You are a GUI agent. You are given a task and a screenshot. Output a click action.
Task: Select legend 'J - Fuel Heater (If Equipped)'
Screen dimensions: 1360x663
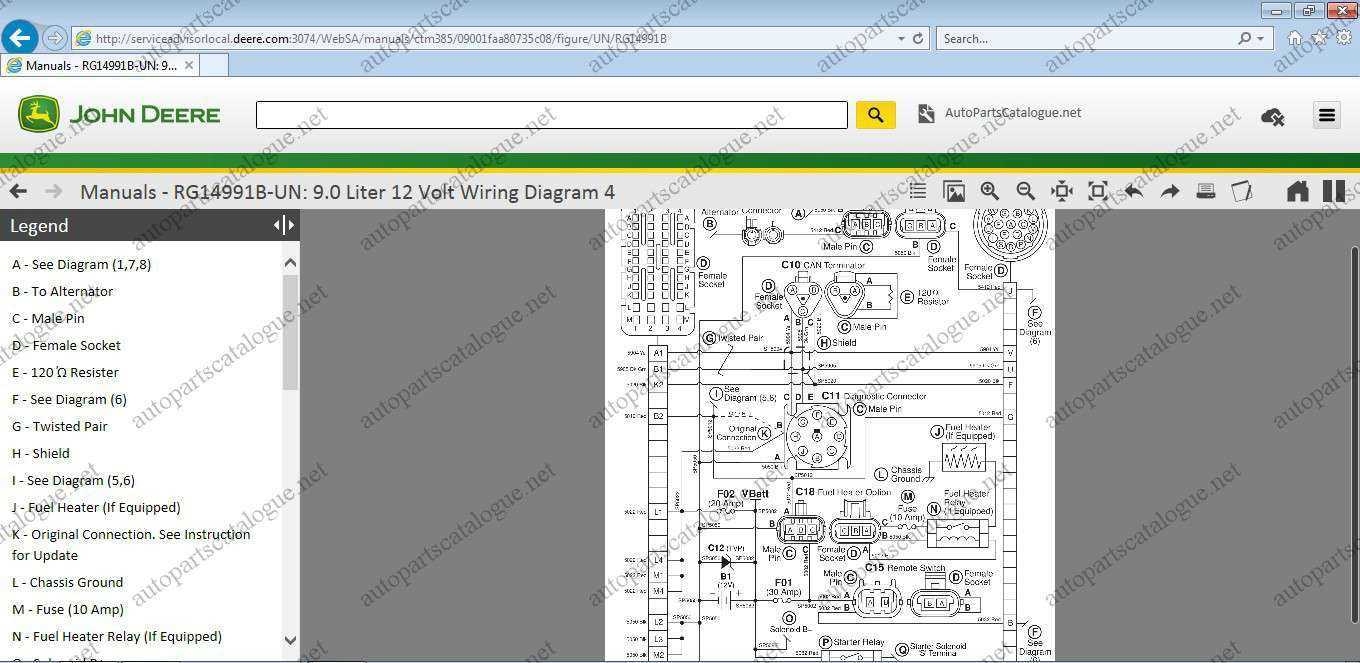pos(96,507)
